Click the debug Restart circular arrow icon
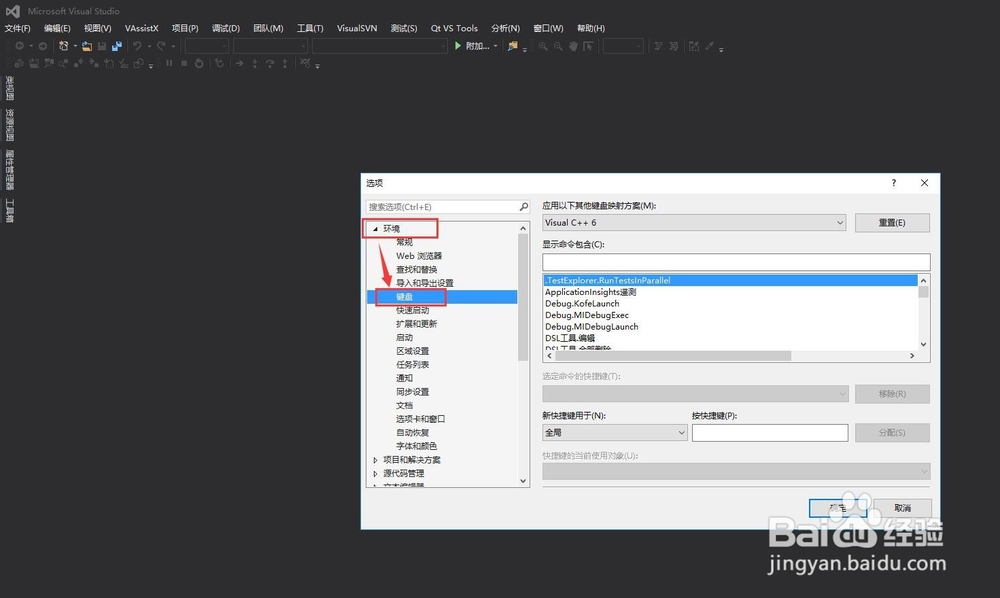Viewport: 1000px width, 598px height. (x=199, y=63)
